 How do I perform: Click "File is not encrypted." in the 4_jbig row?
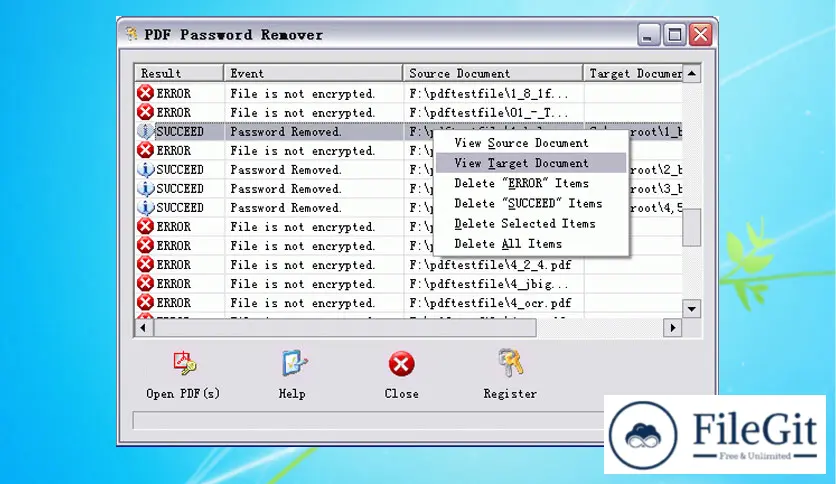(303, 284)
